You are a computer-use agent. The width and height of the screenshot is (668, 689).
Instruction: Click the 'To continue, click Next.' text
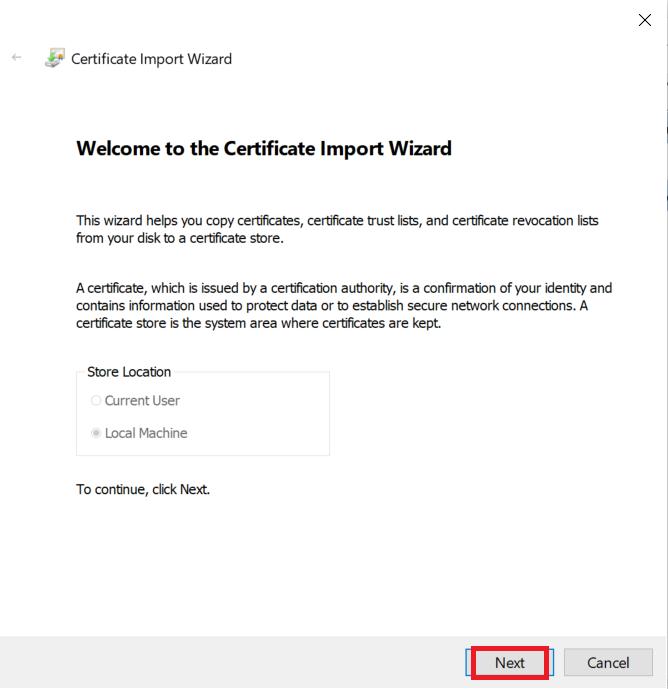(143, 489)
